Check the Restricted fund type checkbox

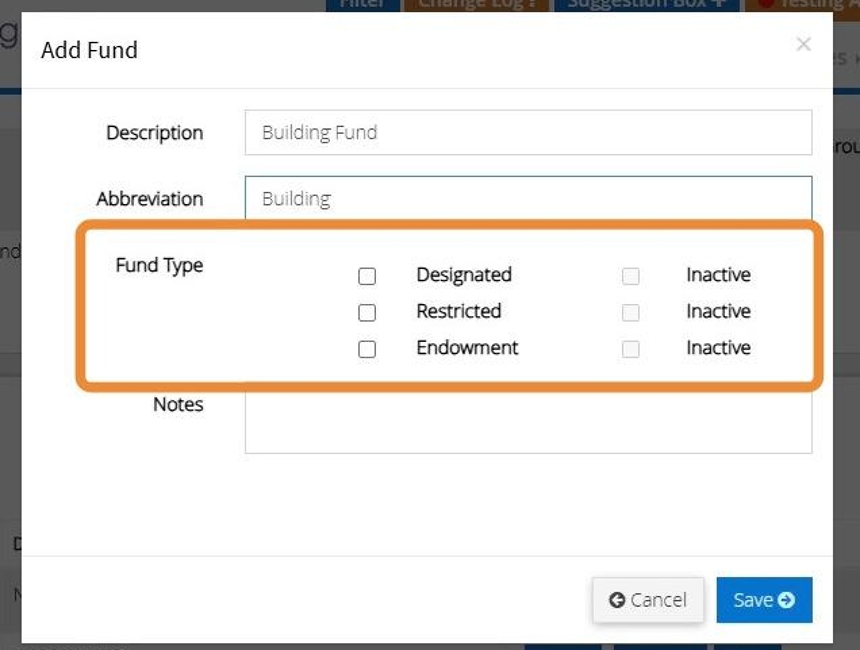pyautogui.click(x=367, y=312)
